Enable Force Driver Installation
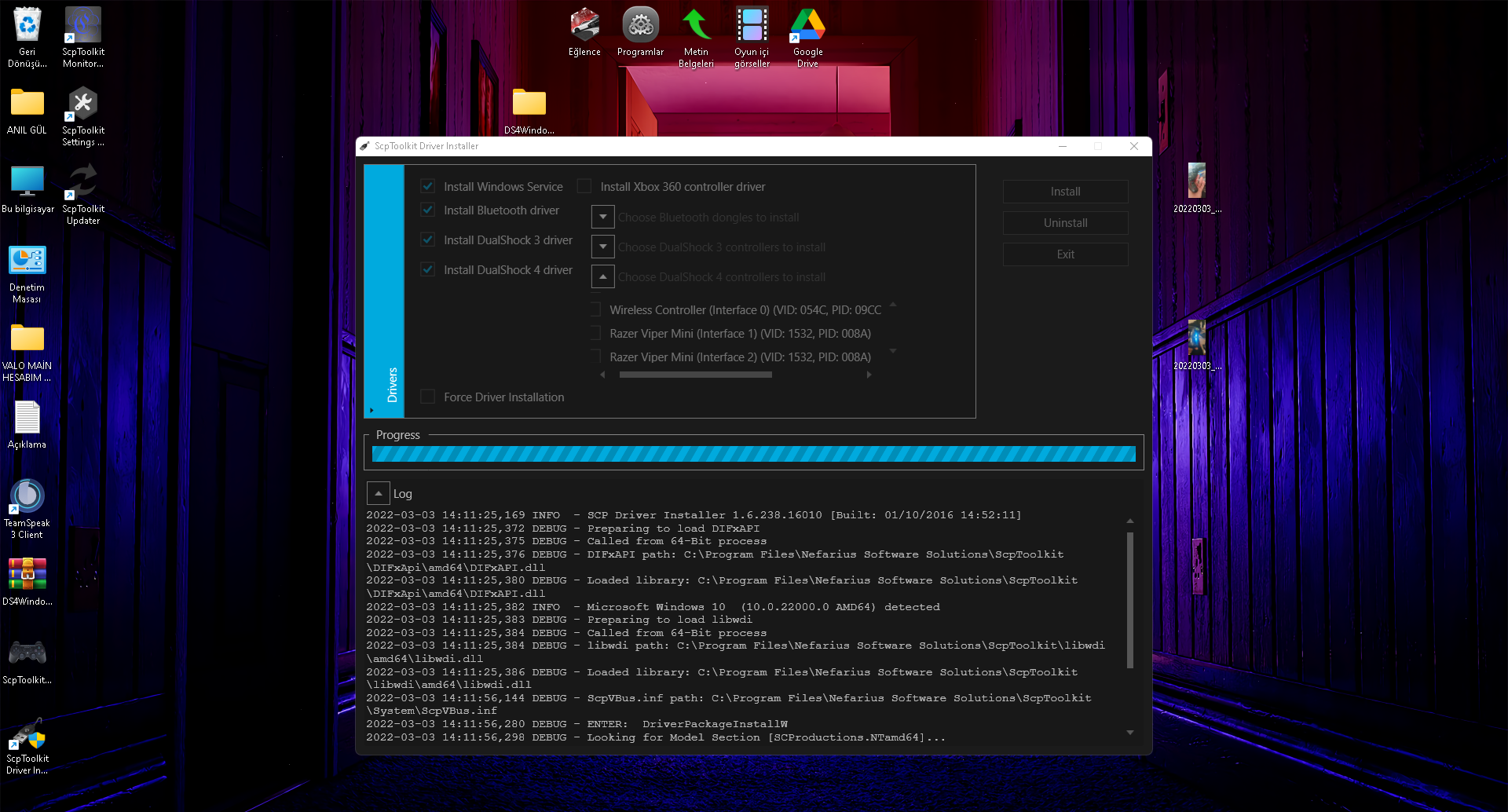The height and width of the screenshot is (812, 1508). click(428, 397)
